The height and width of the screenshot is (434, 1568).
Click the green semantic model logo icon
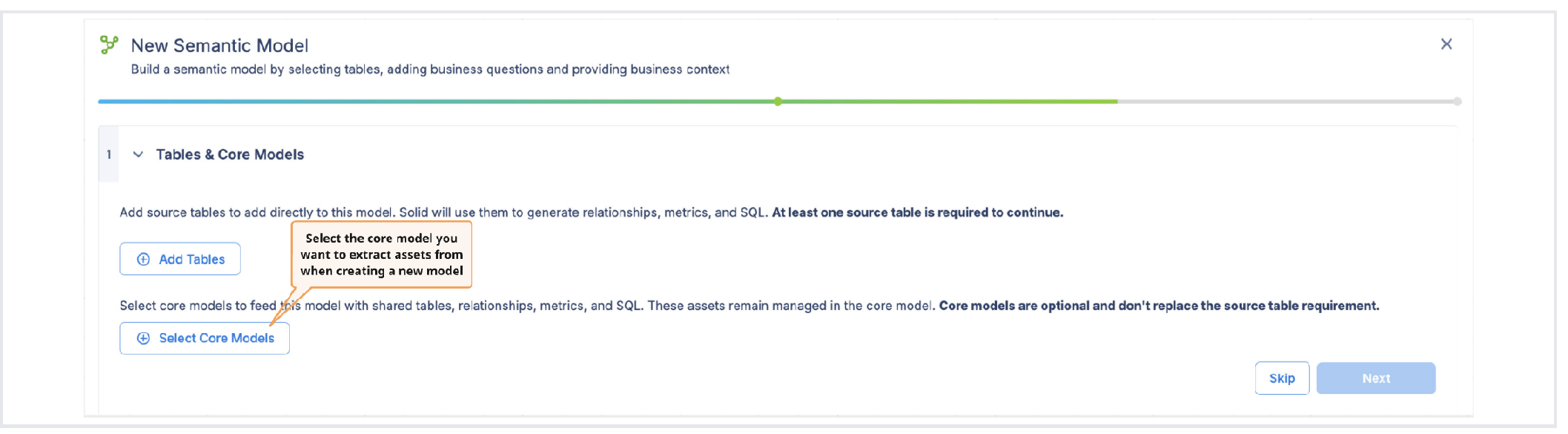(109, 45)
